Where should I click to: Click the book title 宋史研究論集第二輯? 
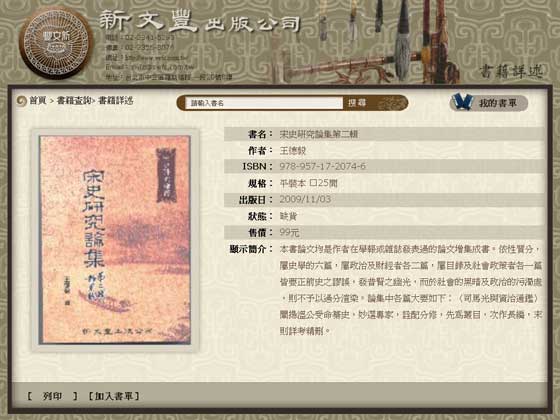[319, 134]
